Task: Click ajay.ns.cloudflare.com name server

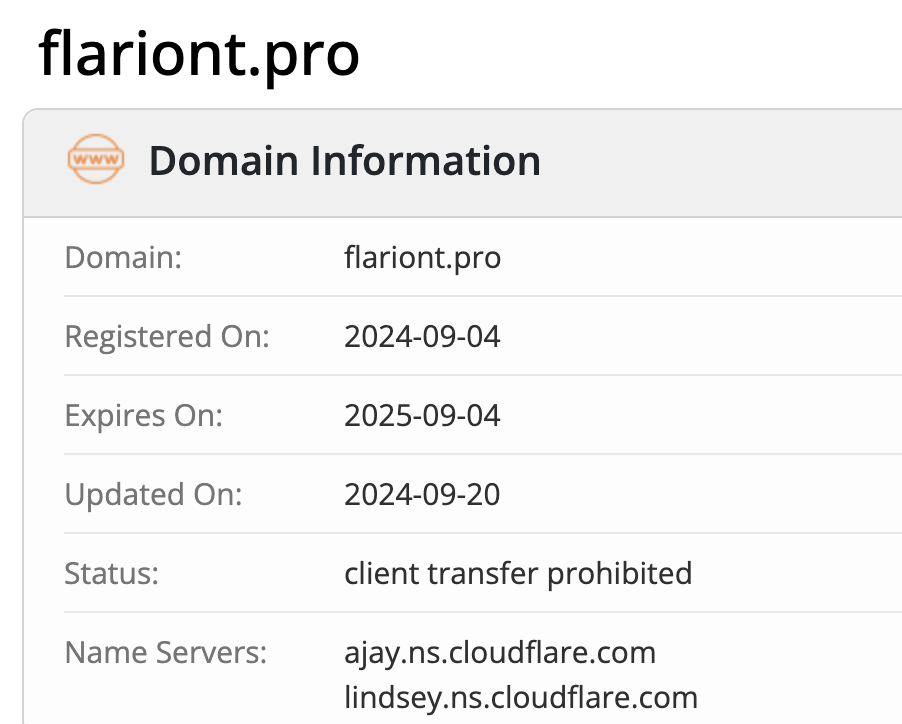Action: click(500, 653)
